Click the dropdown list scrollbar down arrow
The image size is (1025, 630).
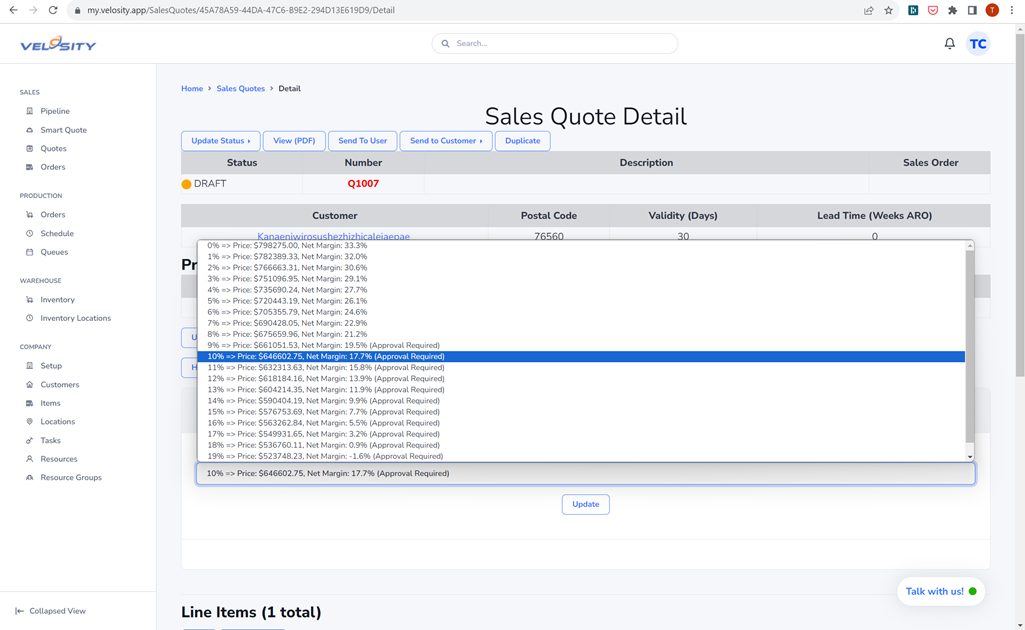tap(969, 457)
